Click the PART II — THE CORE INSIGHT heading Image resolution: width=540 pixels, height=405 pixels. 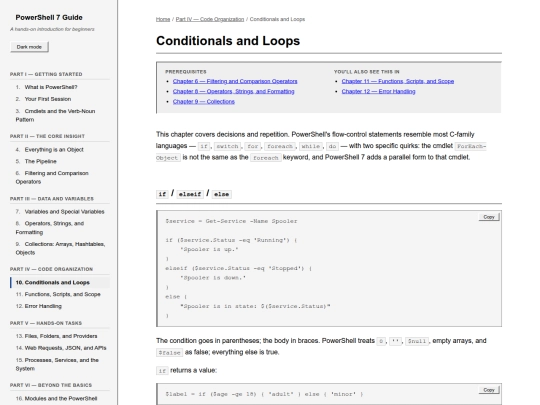[47, 136]
